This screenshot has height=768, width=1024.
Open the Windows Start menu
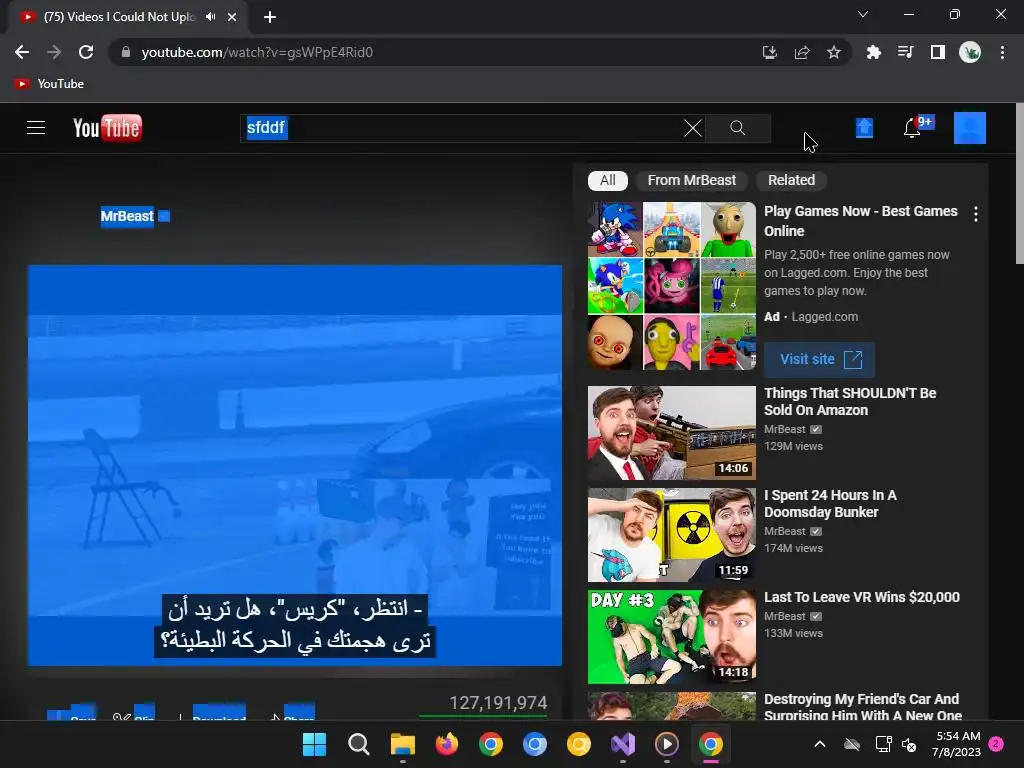coord(314,744)
